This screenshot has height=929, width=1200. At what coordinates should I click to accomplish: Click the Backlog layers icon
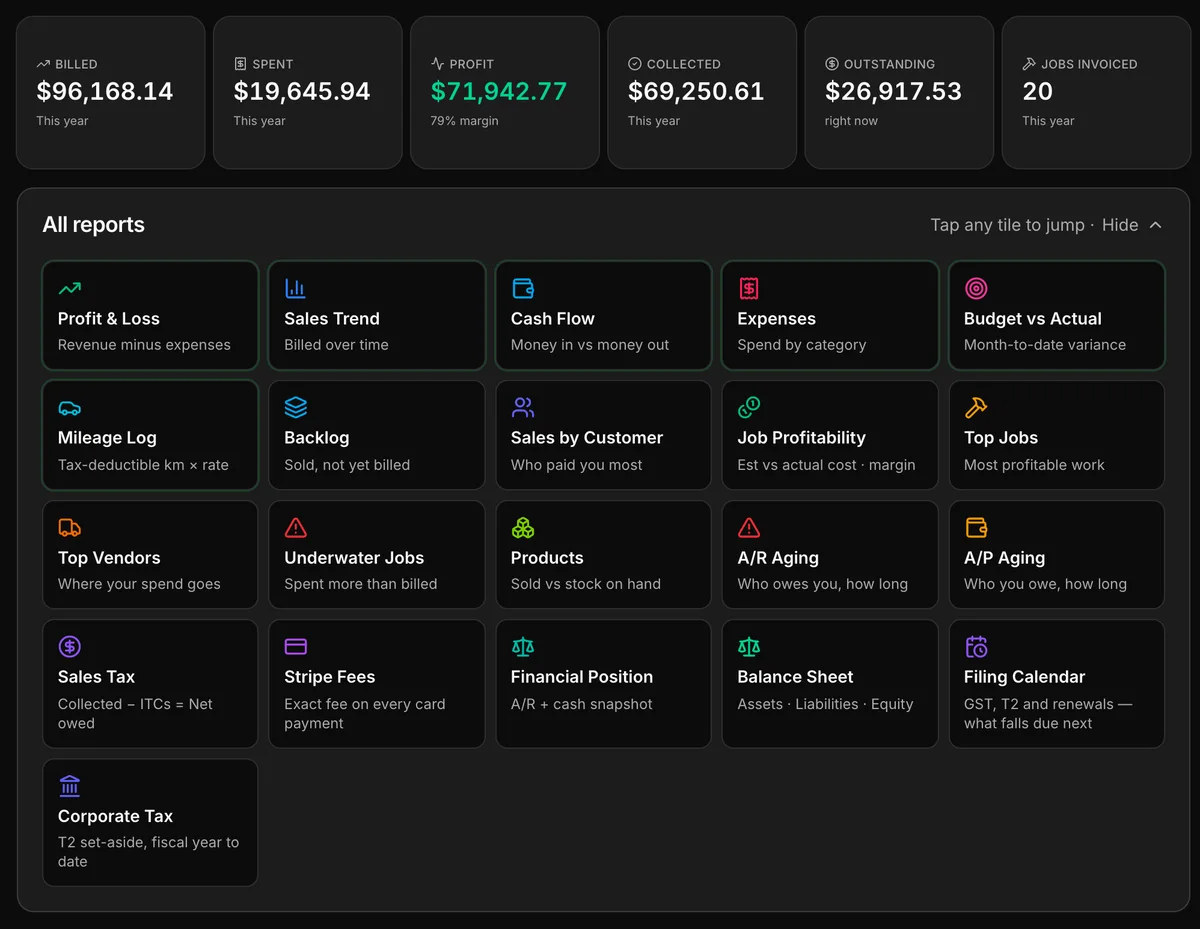pyautogui.click(x=296, y=408)
